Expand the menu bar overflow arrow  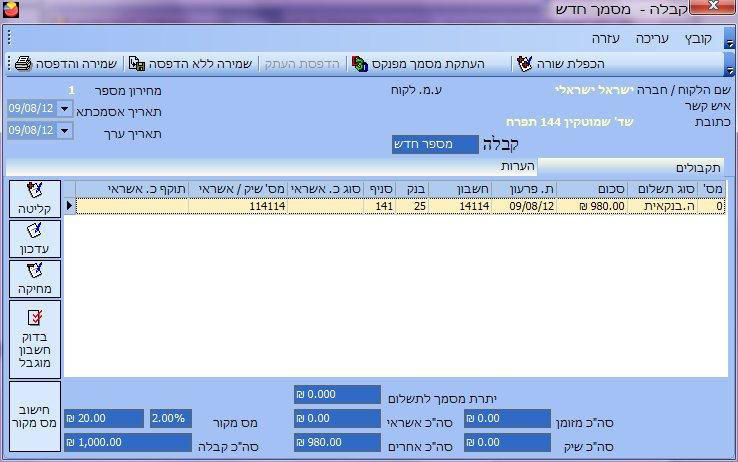(x=729, y=39)
